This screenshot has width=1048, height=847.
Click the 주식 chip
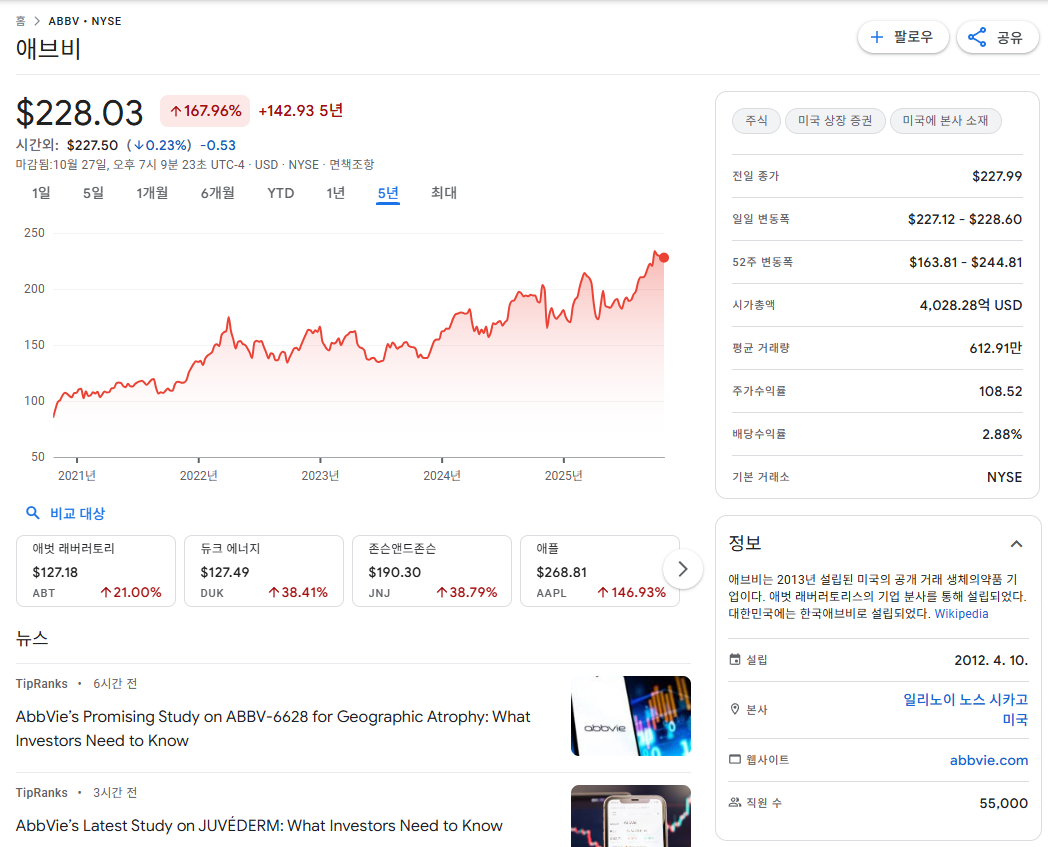(756, 121)
